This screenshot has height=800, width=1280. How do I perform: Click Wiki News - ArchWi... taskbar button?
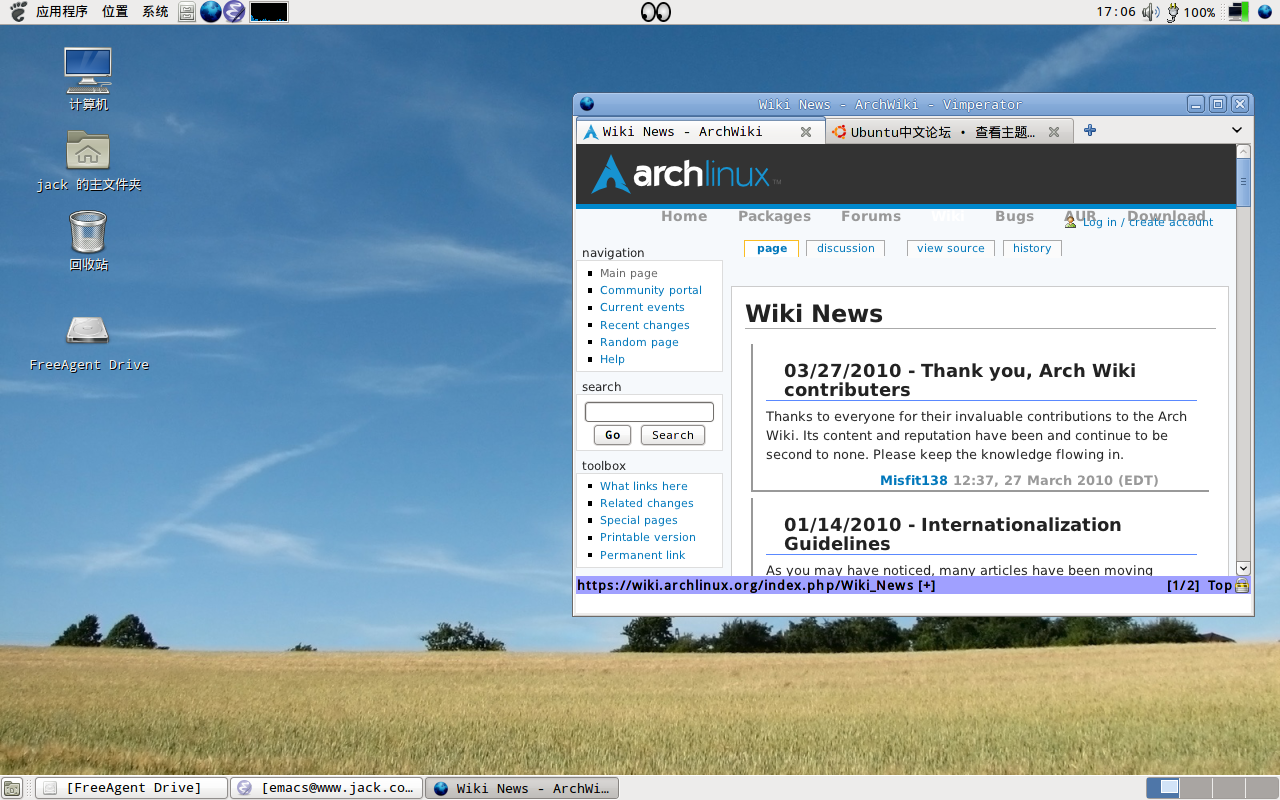point(522,788)
